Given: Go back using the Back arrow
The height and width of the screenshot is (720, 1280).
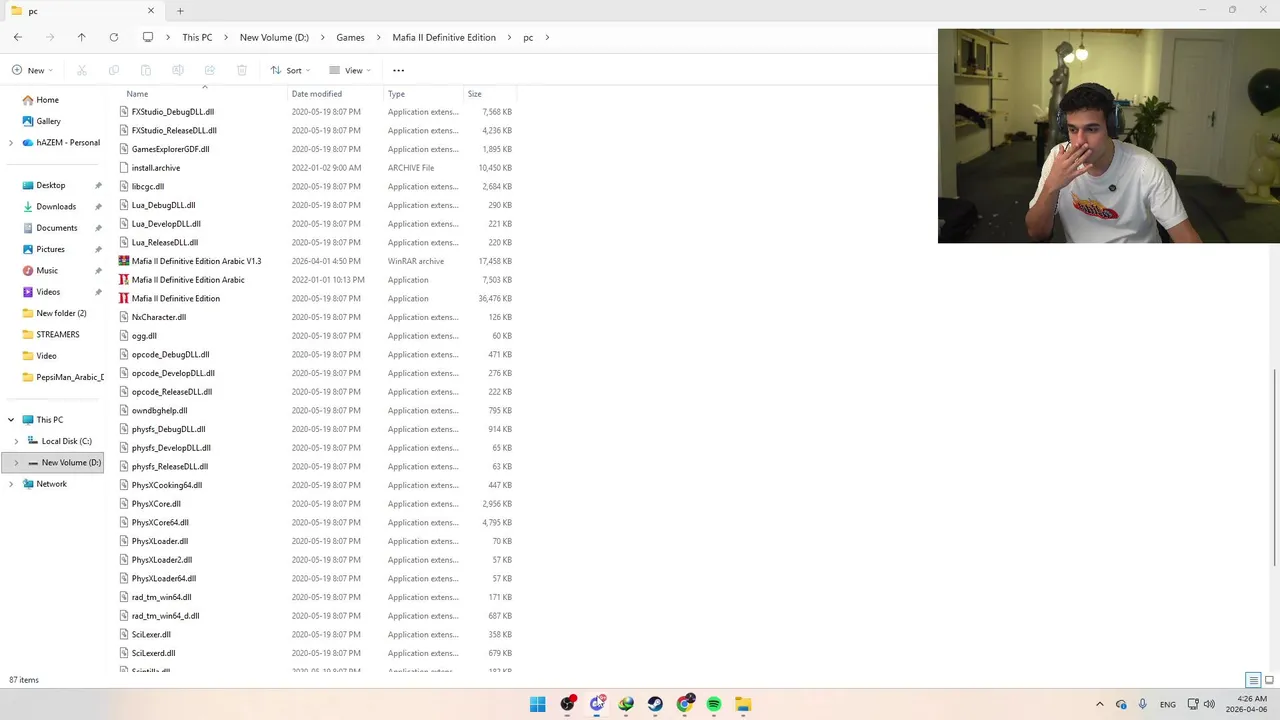Looking at the screenshot, I should point(18,37).
